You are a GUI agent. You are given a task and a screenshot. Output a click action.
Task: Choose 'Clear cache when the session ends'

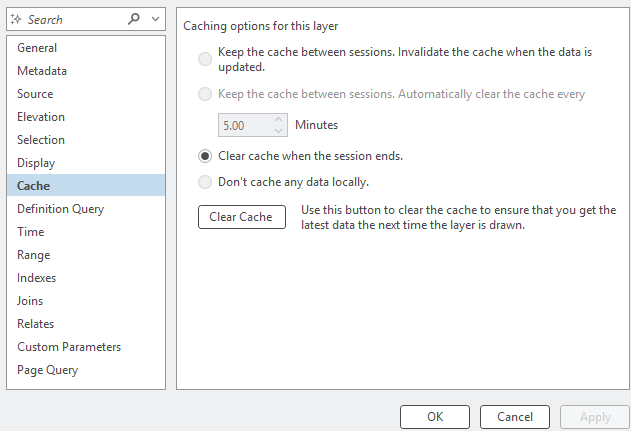[205, 156]
